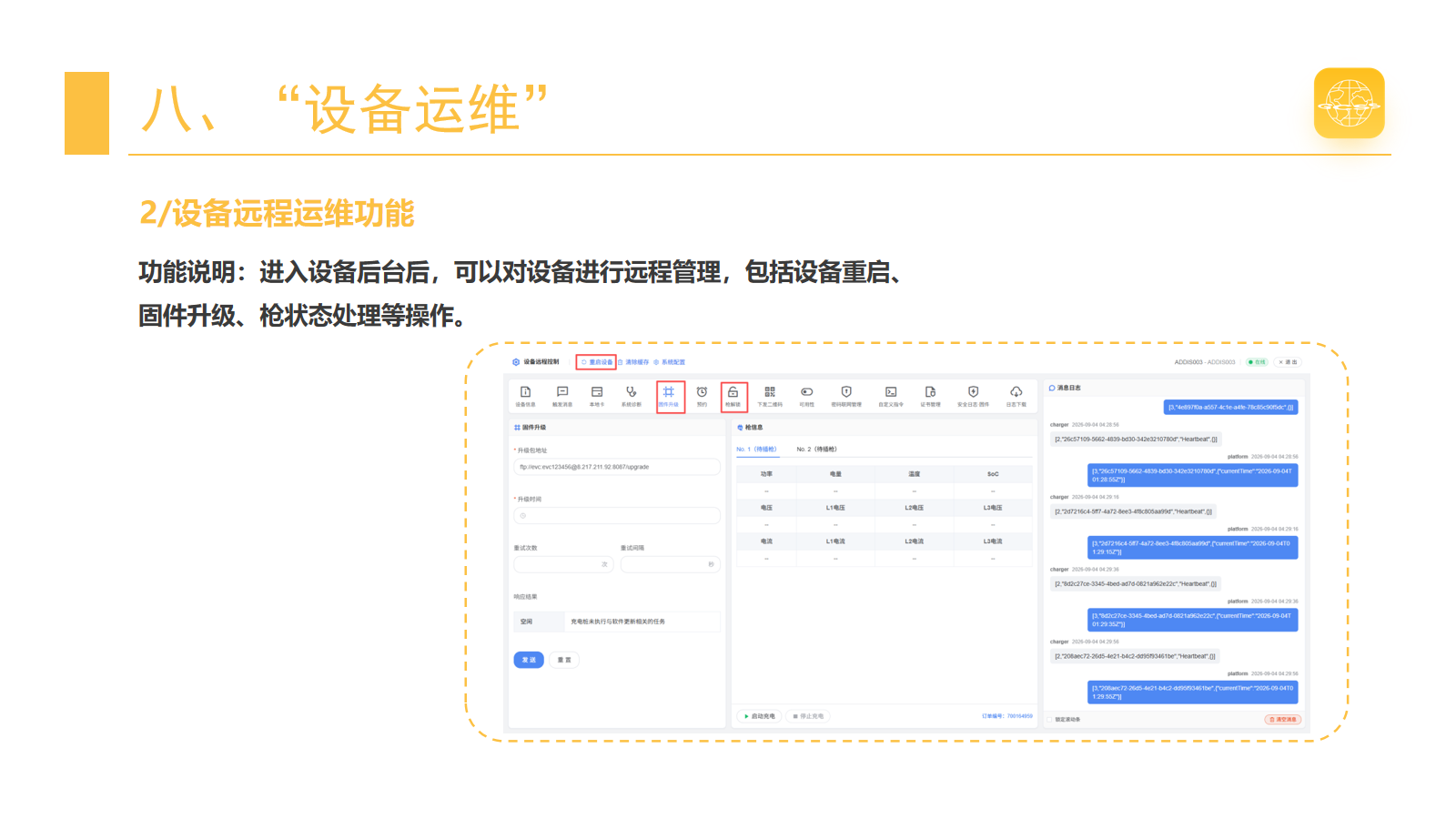Toggle the 锁定滚动条 lock scrollbar checkbox
This screenshot has height=819, width=1456.
(1049, 720)
